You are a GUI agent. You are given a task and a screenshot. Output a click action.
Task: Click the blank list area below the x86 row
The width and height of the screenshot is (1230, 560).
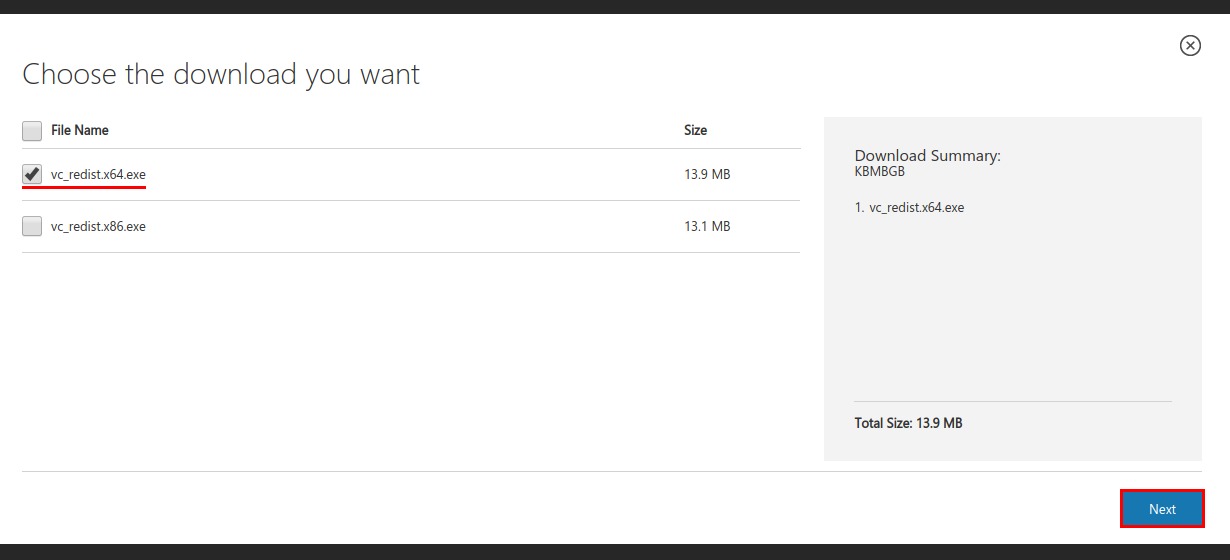click(410, 360)
